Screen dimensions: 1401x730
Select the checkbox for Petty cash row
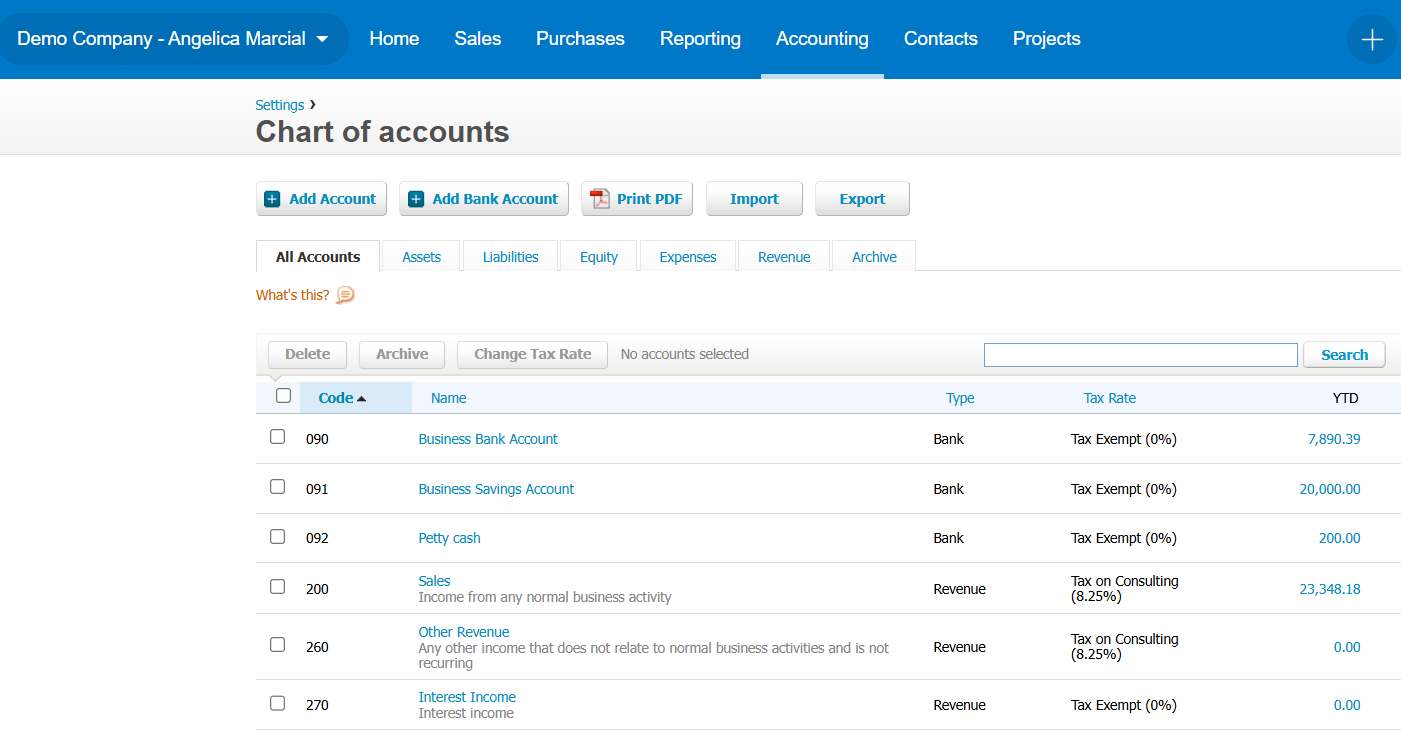click(x=277, y=537)
